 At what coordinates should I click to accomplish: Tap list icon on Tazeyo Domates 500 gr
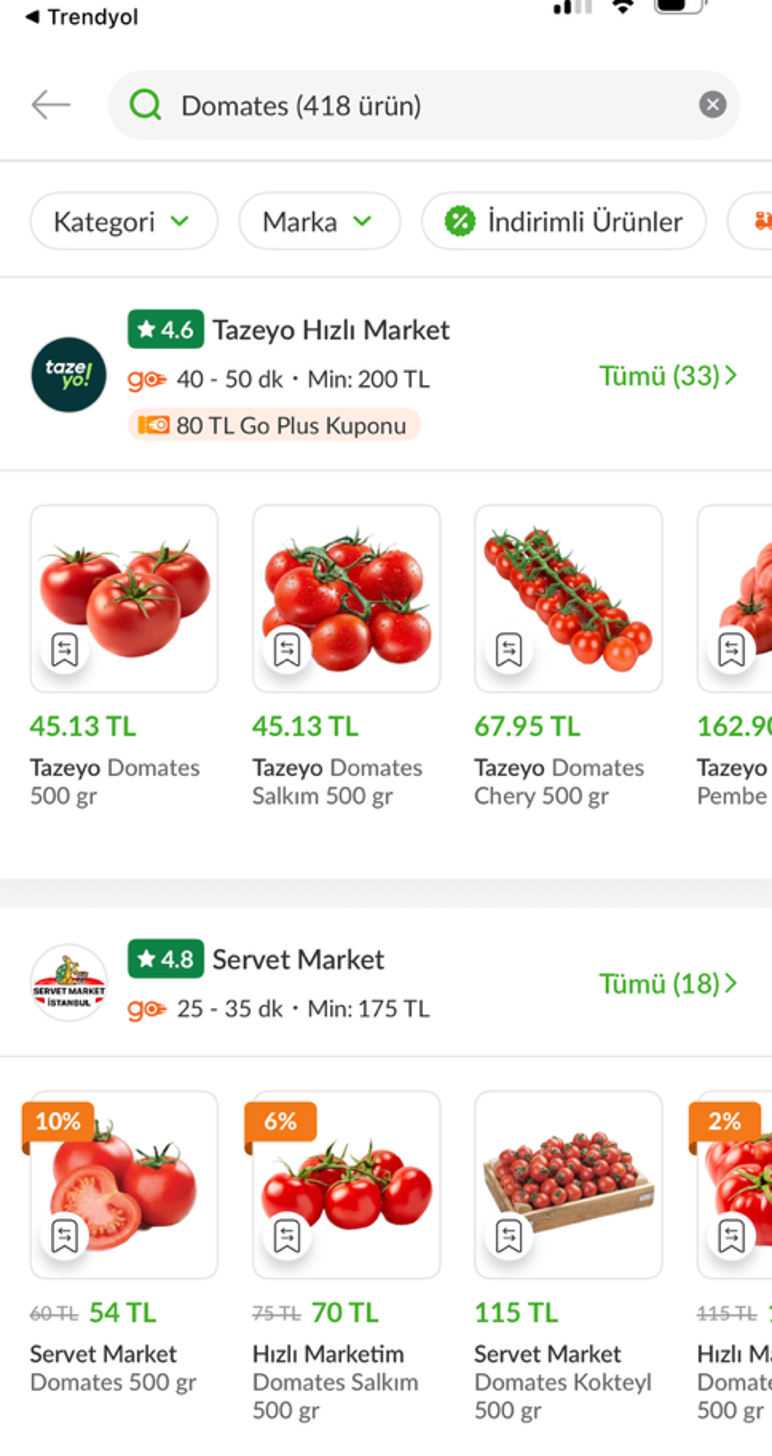[65, 650]
